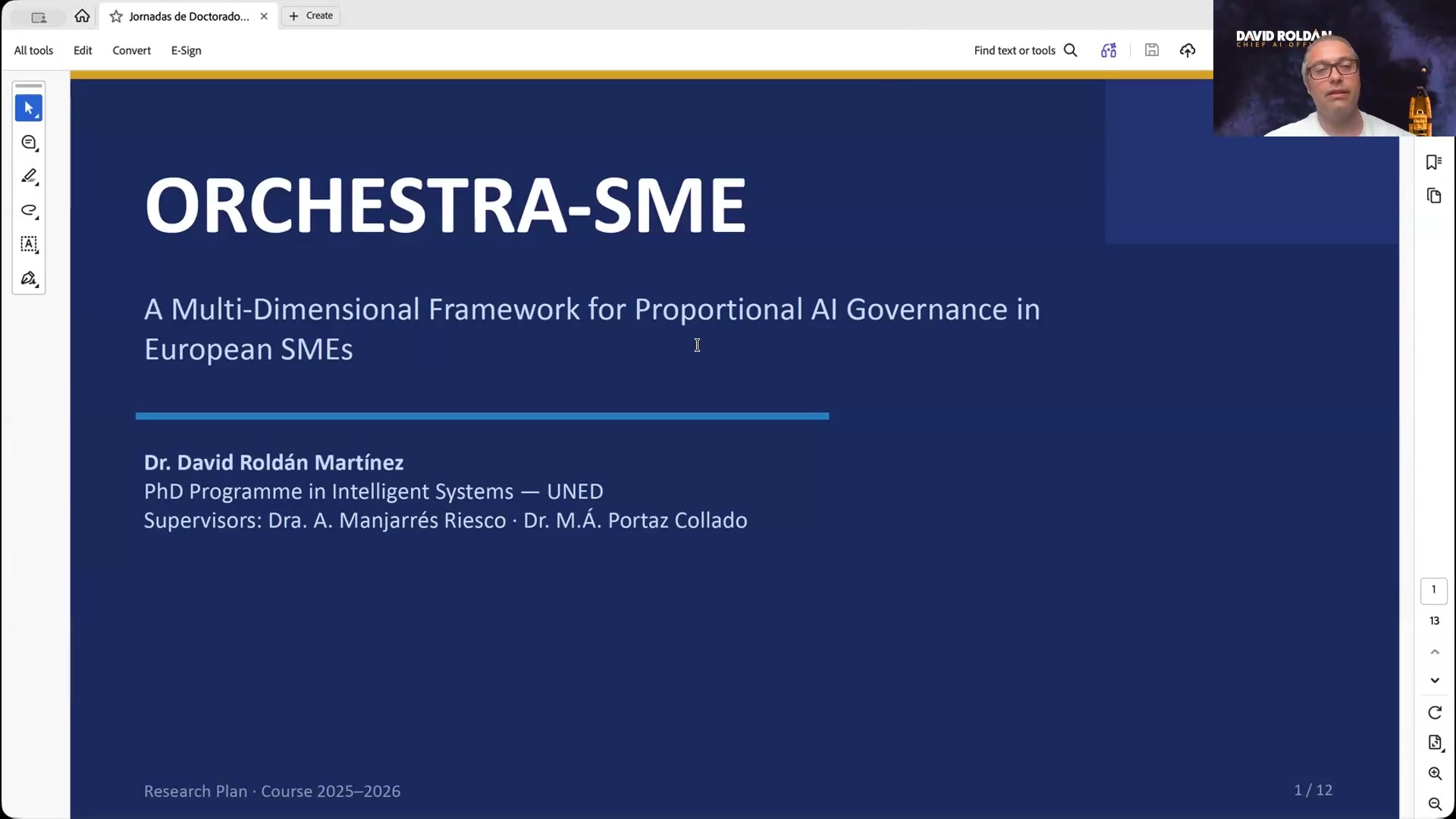Open the page display options icon
Screen dimensions: 1456x819
[x=1435, y=742]
